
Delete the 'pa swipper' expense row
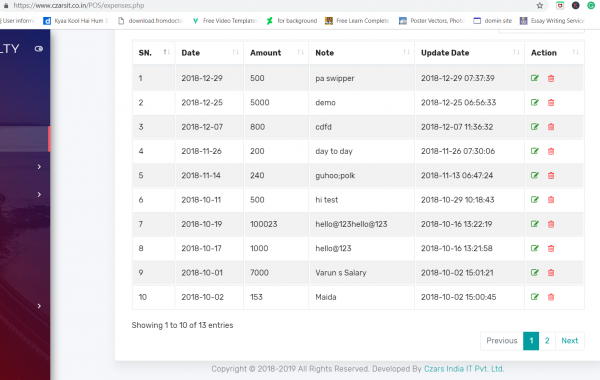coord(551,78)
